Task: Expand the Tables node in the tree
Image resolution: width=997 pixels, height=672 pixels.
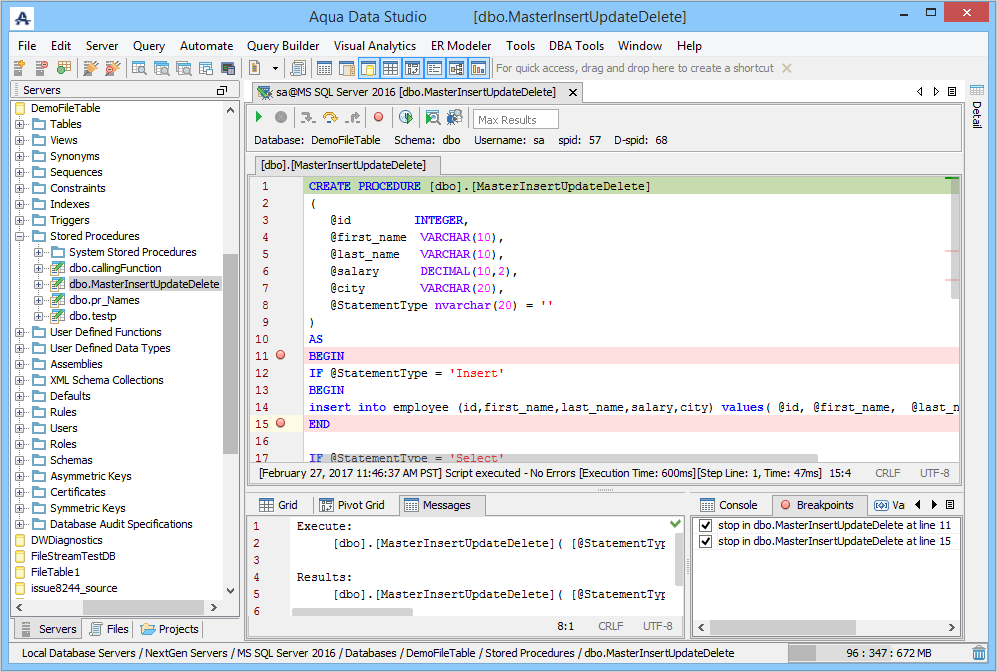Action: [x=19, y=124]
